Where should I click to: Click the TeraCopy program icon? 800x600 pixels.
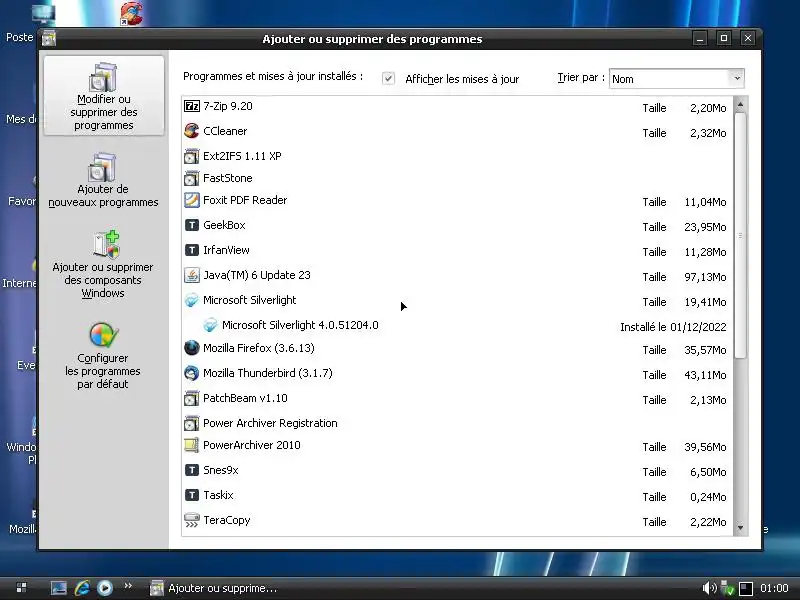click(x=191, y=520)
